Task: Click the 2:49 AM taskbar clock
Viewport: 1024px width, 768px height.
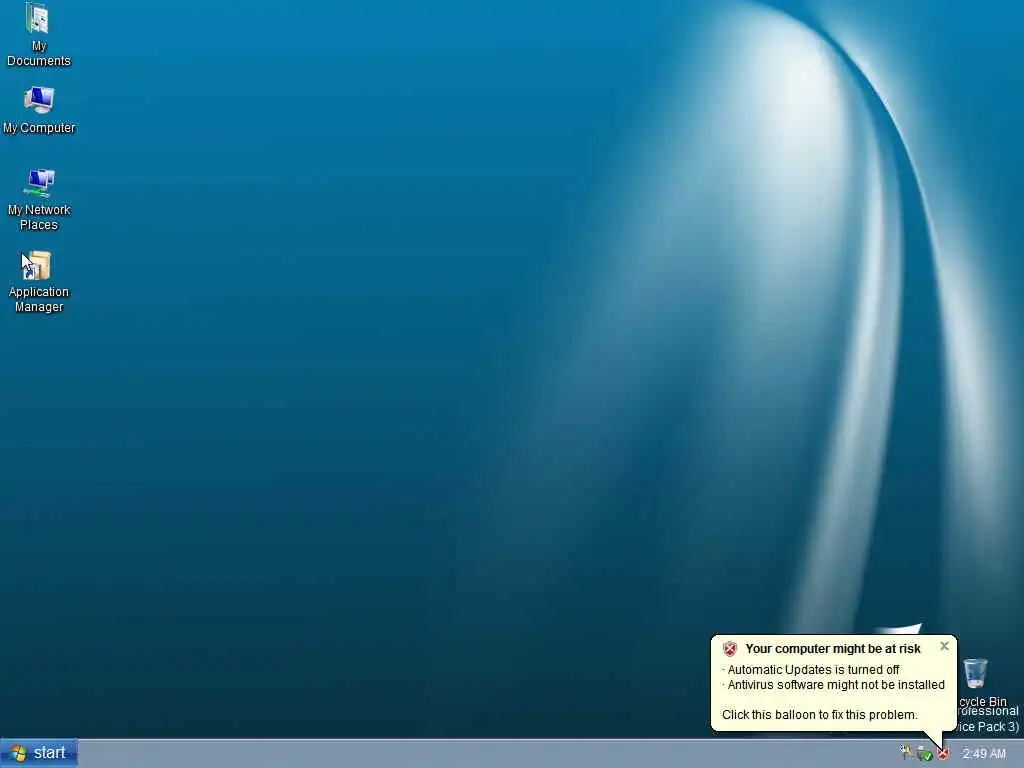Action: pos(984,754)
